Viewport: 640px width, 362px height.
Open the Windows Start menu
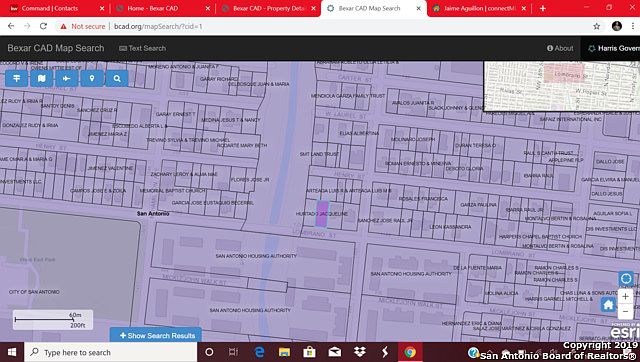pyautogui.click(x=12, y=352)
